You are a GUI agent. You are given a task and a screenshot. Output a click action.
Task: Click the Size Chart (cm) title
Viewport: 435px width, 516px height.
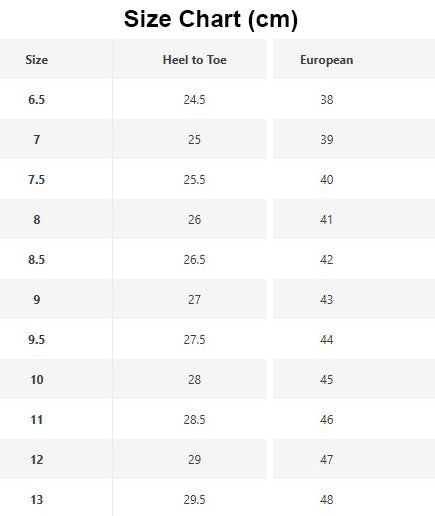211,20
